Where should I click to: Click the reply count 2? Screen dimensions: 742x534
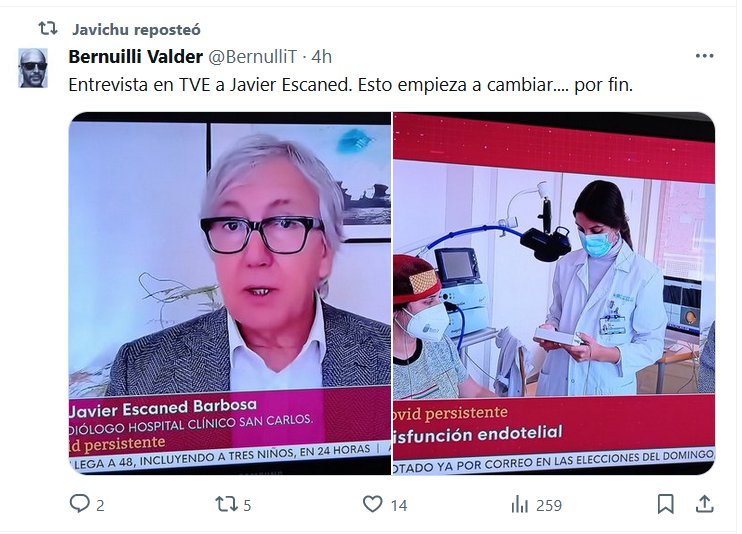point(100,506)
